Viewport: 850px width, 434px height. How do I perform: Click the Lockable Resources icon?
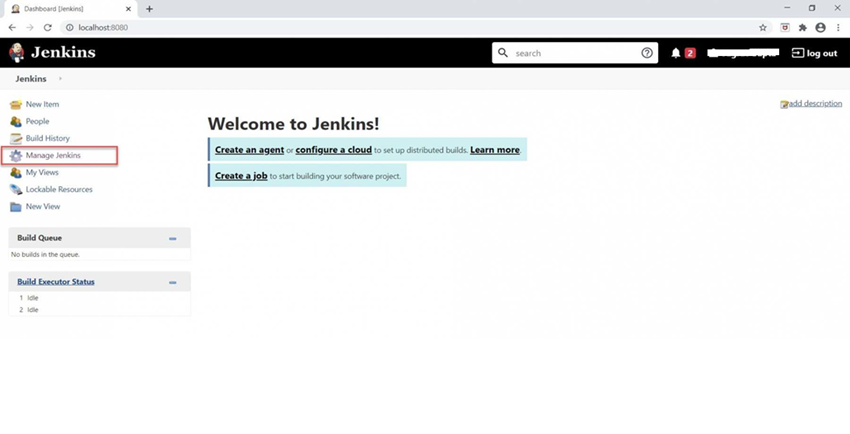(16, 190)
